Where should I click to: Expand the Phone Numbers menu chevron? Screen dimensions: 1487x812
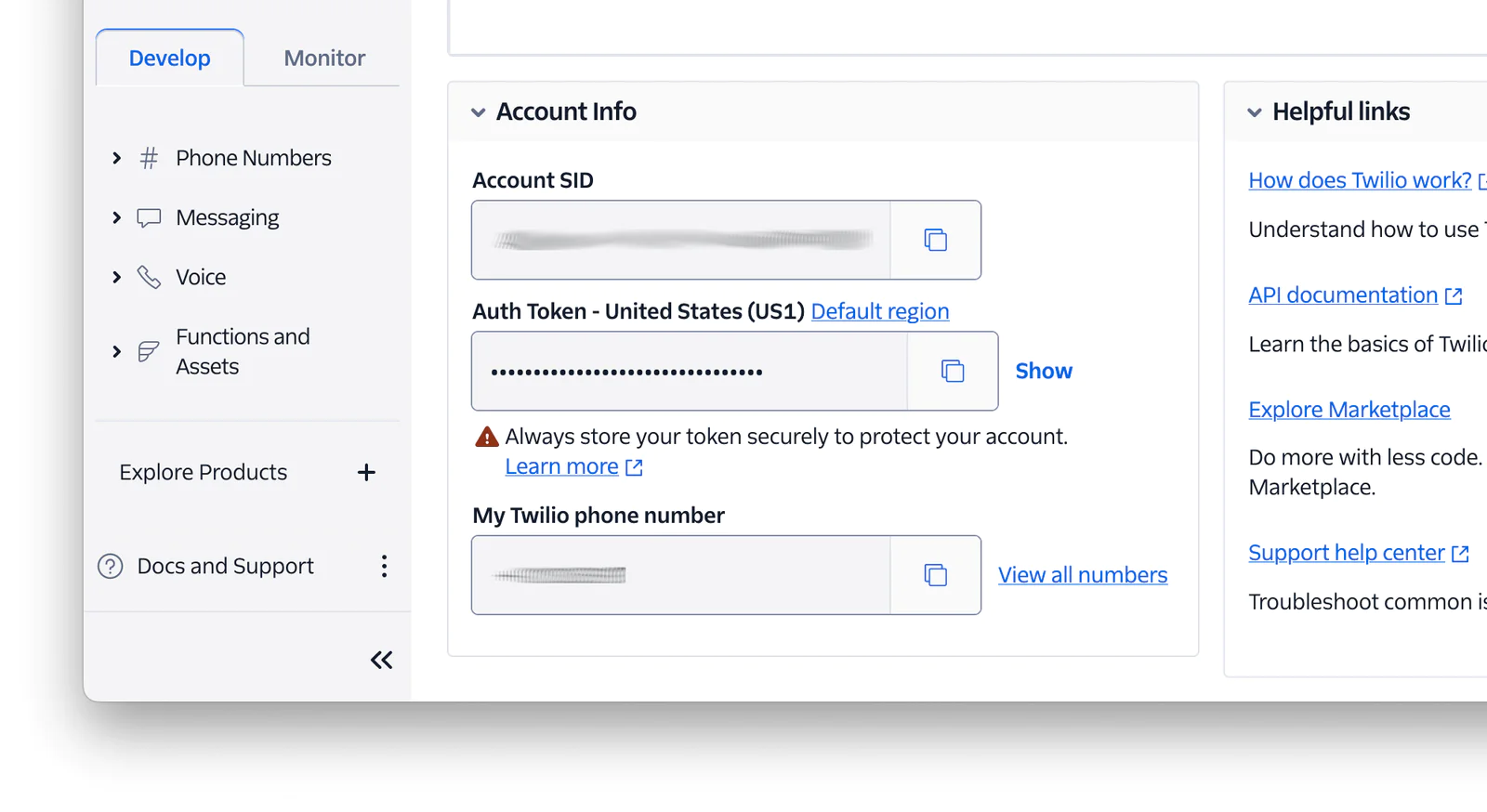[116, 158]
